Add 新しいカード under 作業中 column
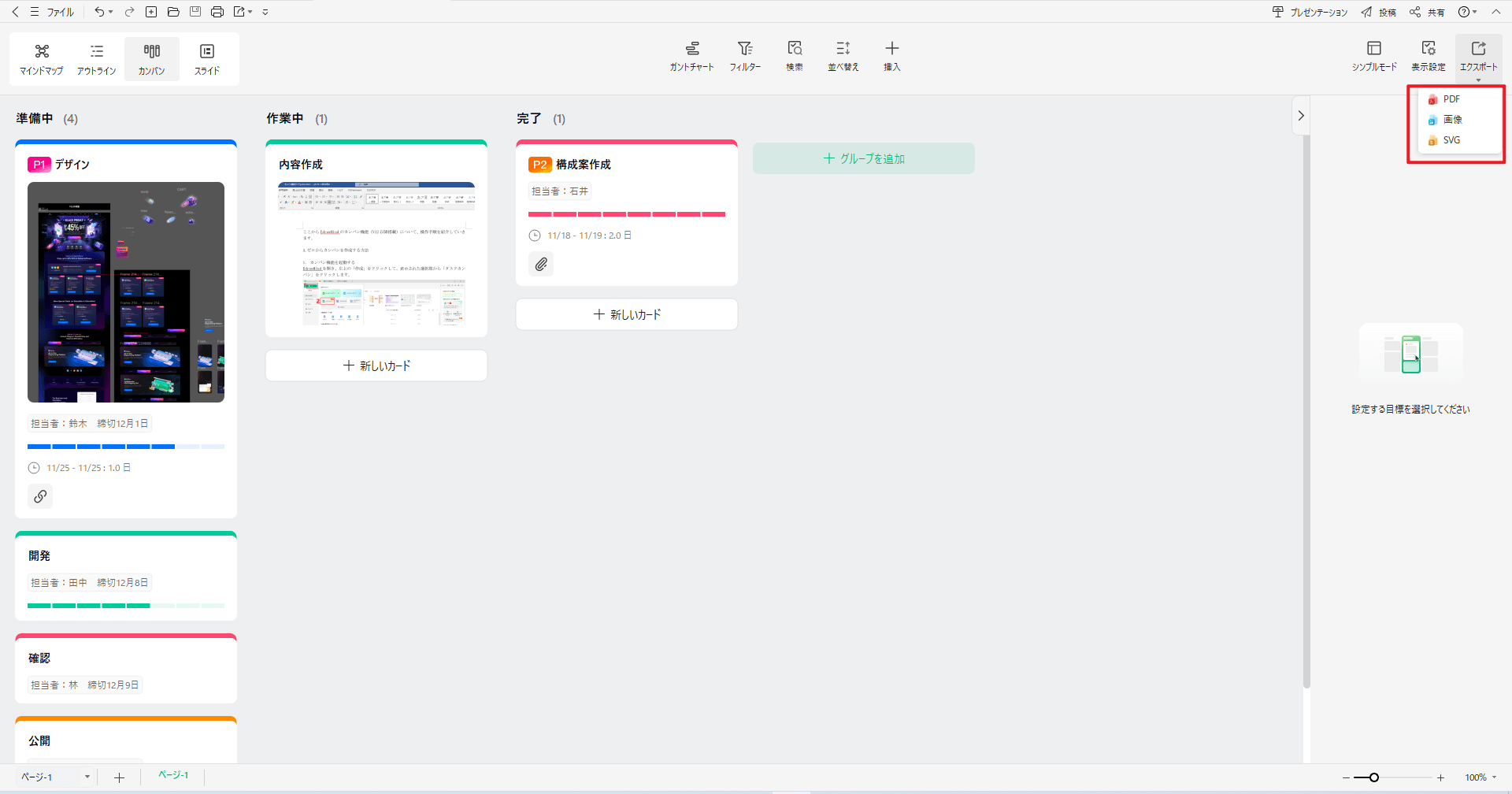The height and width of the screenshot is (794, 1512). click(x=376, y=365)
